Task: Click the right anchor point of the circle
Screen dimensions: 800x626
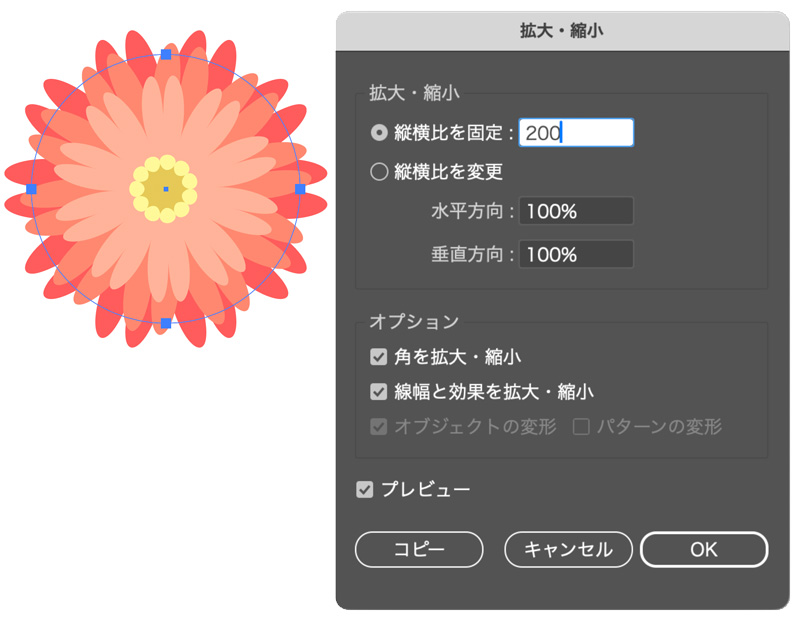Action: (x=300, y=189)
